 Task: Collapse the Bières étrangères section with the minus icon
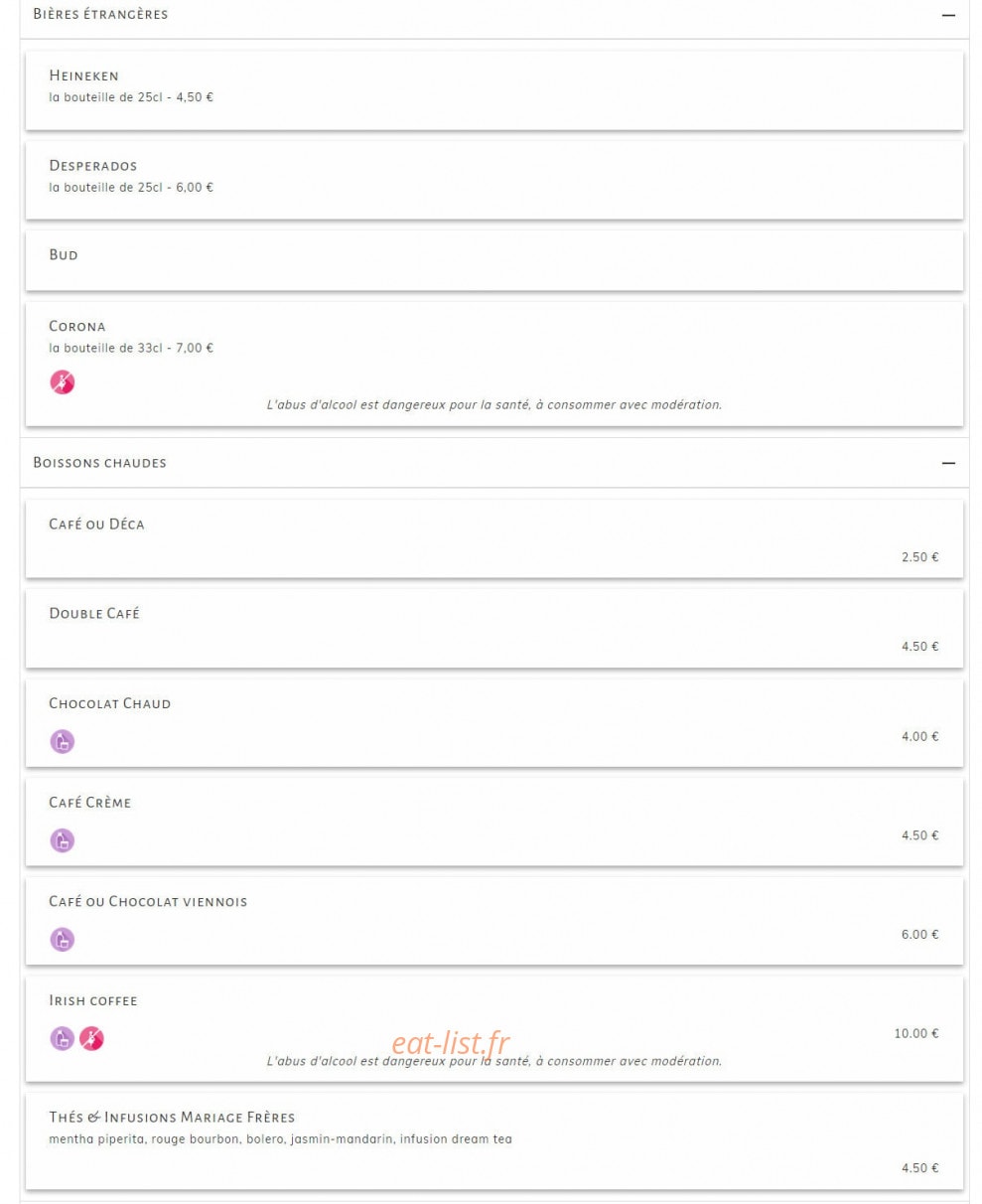point(948,15)
